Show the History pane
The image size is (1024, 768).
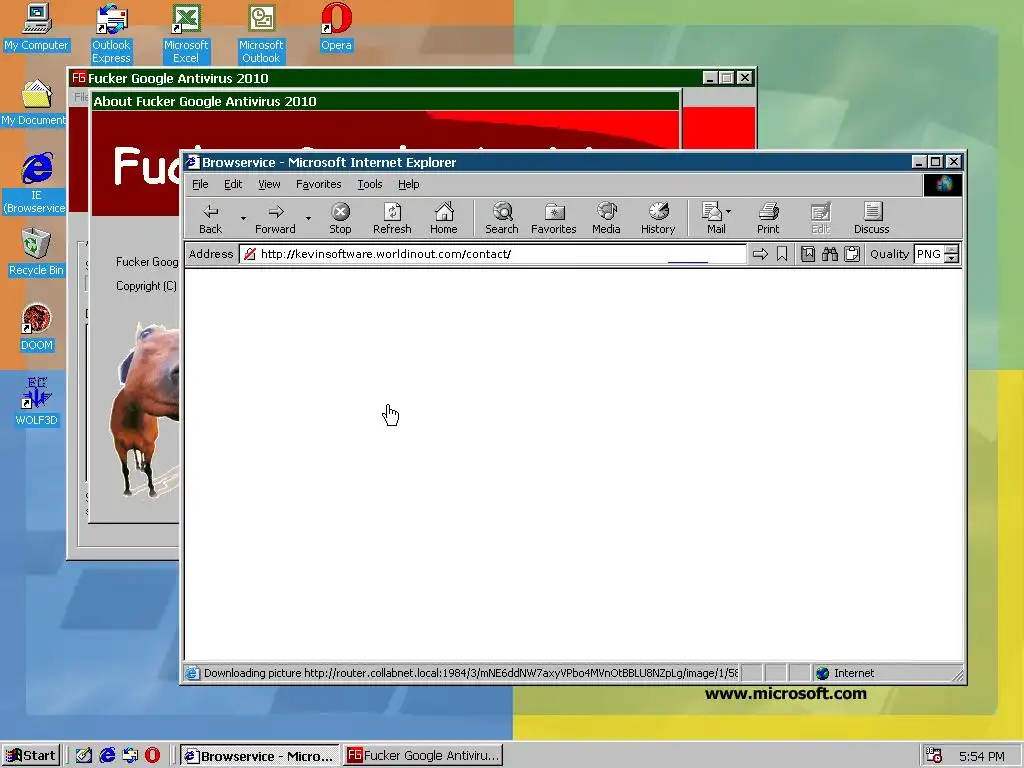click(x=658, y=219)
